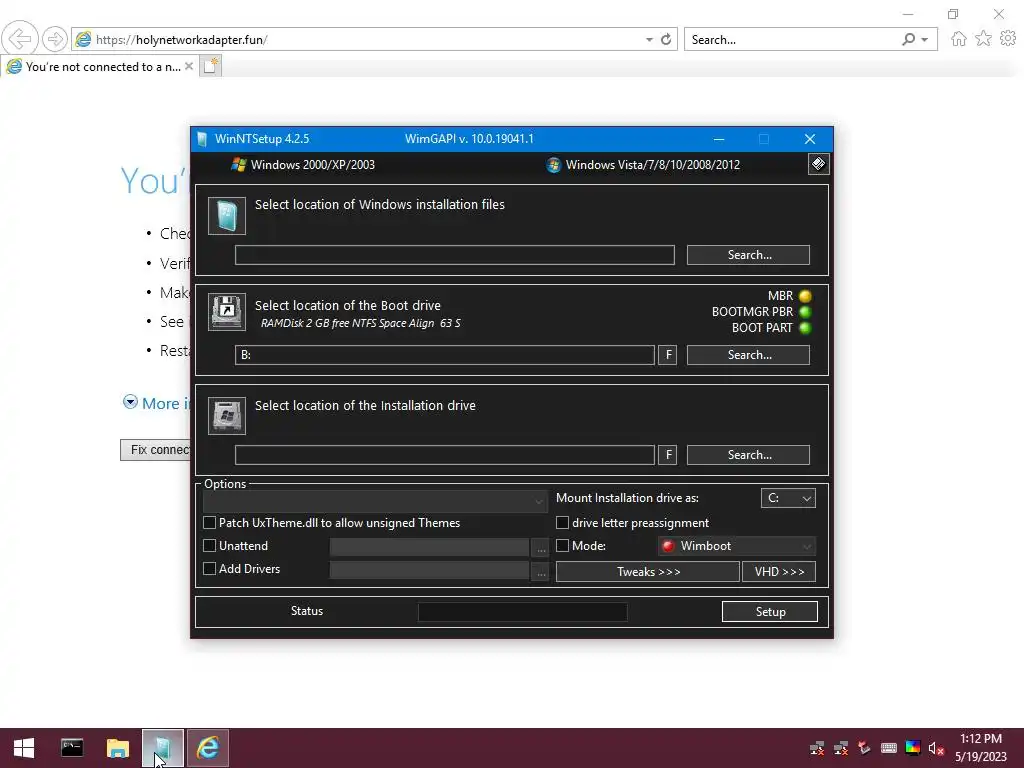Image resolution: width=1024 pixels, height=768 pixels.
Task: Click the green BOOT PART status indicator
Action: tap(805, 328)
